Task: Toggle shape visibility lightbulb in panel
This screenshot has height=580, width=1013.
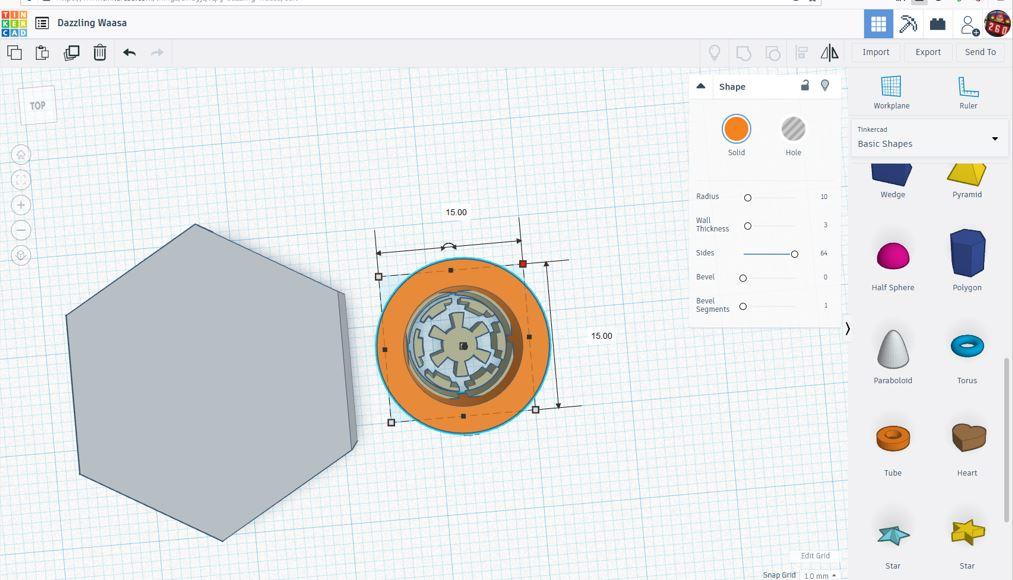Action: (825, 85)
